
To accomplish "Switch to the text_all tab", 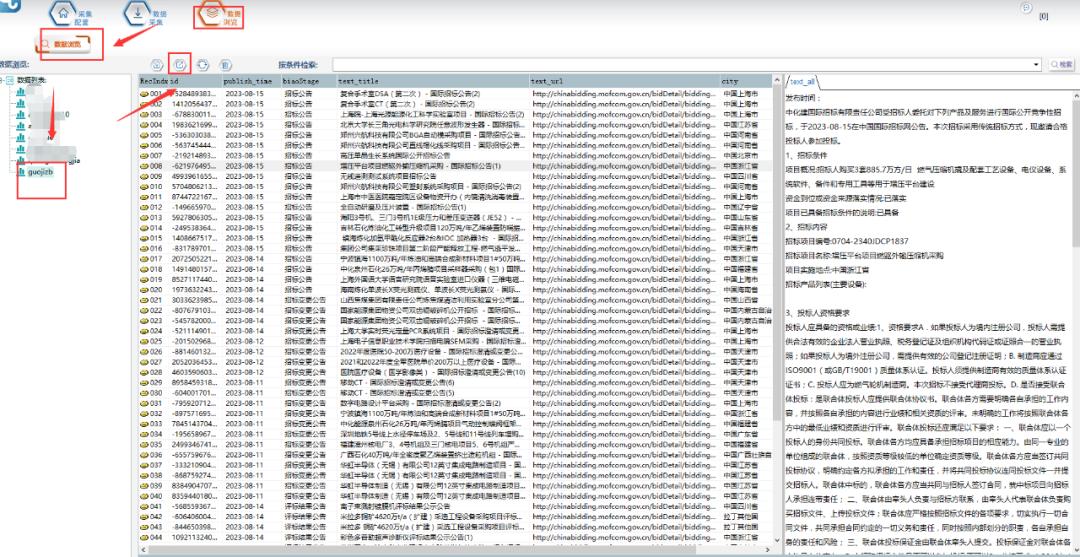I will pyautogui.click(x=801, y=81).
